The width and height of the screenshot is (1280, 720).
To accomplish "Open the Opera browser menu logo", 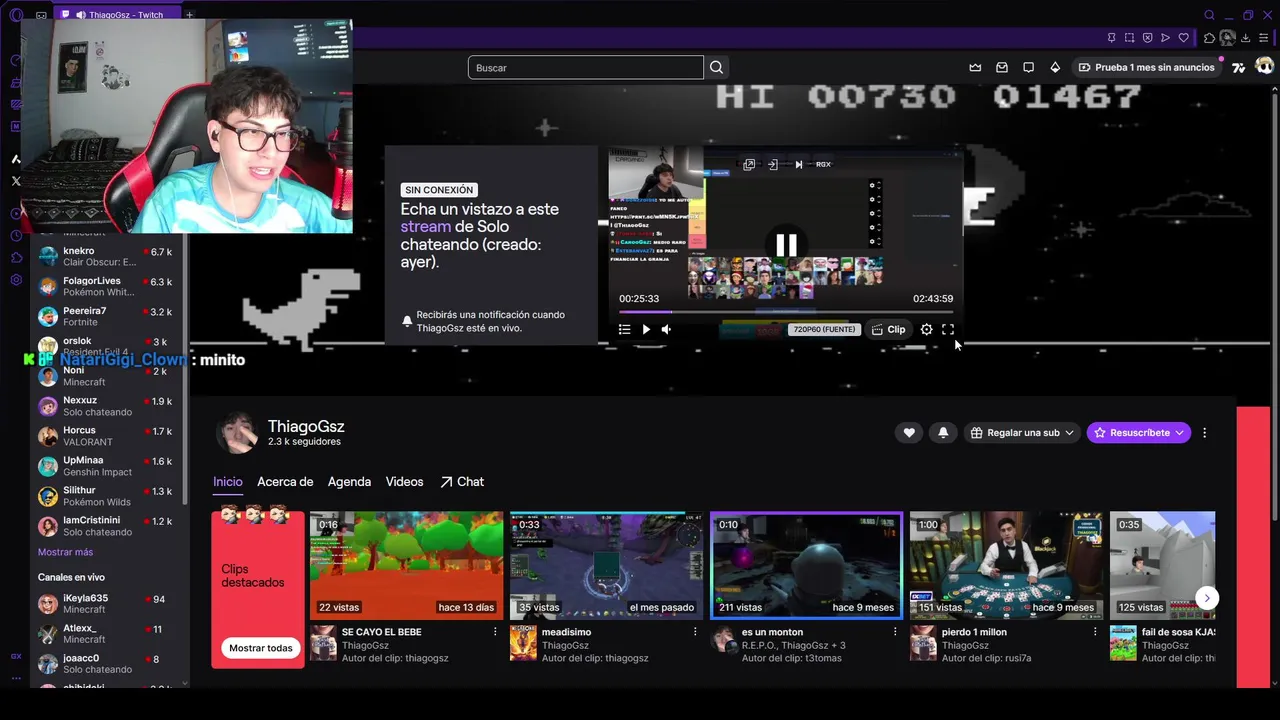I will pyautogui.click(x=15, y=15).
